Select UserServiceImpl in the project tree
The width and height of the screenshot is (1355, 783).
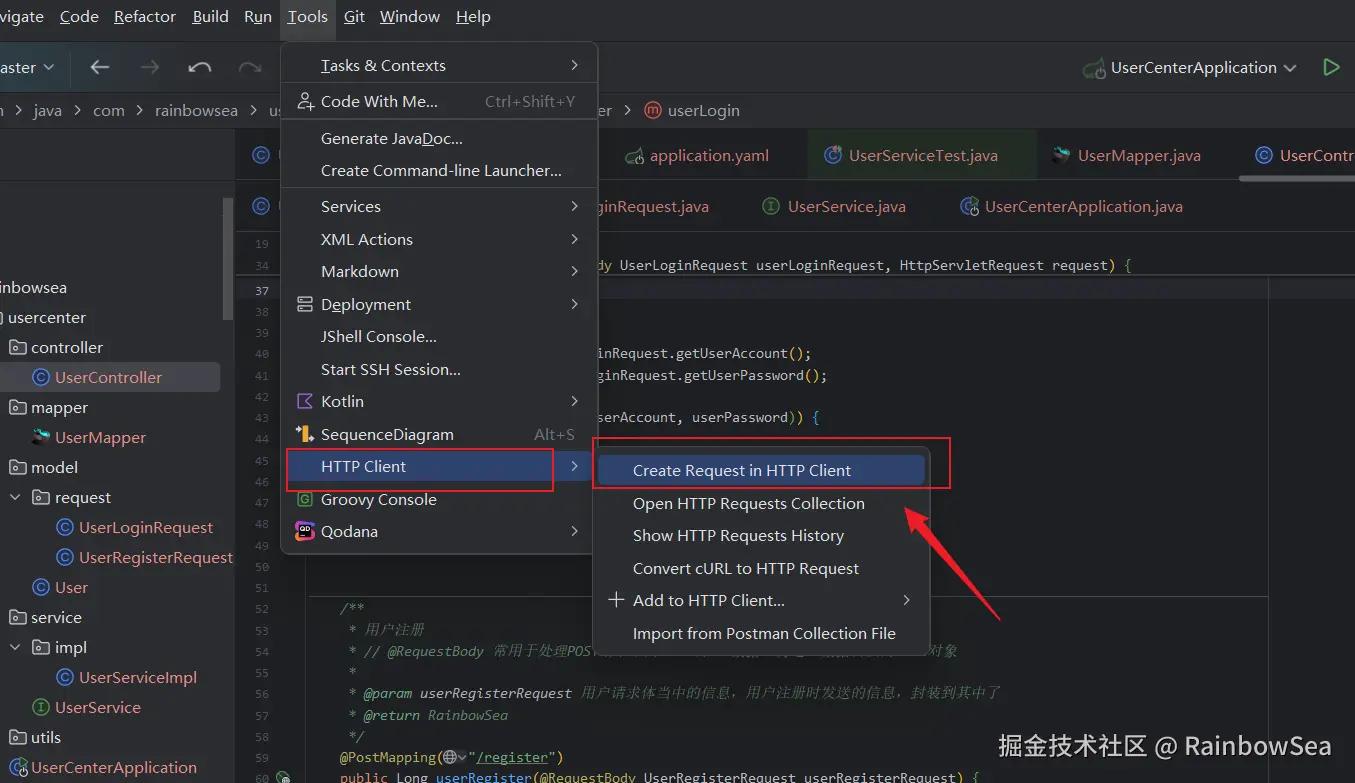[138, 677]
